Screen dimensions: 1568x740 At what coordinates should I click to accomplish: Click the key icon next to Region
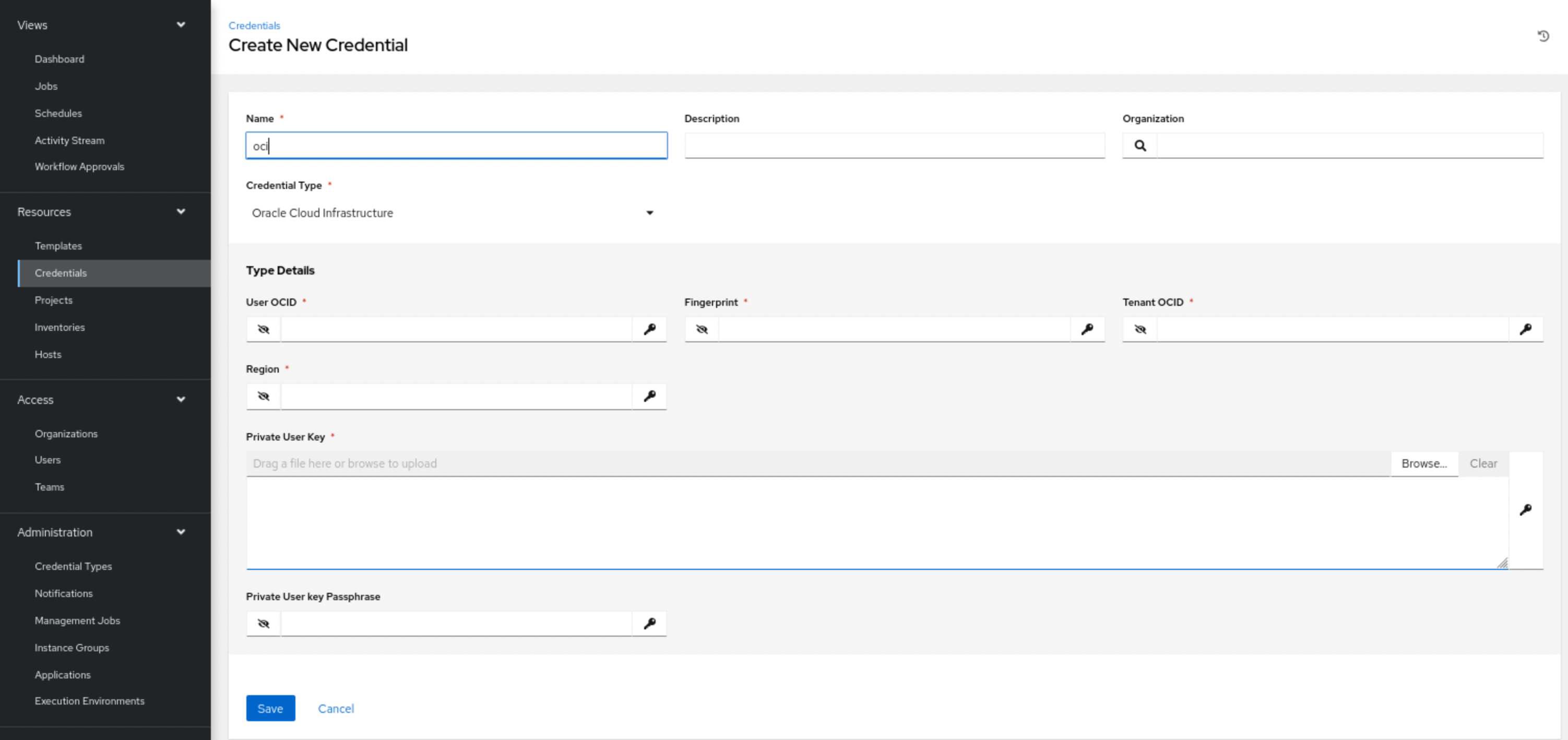pos(649,395)
